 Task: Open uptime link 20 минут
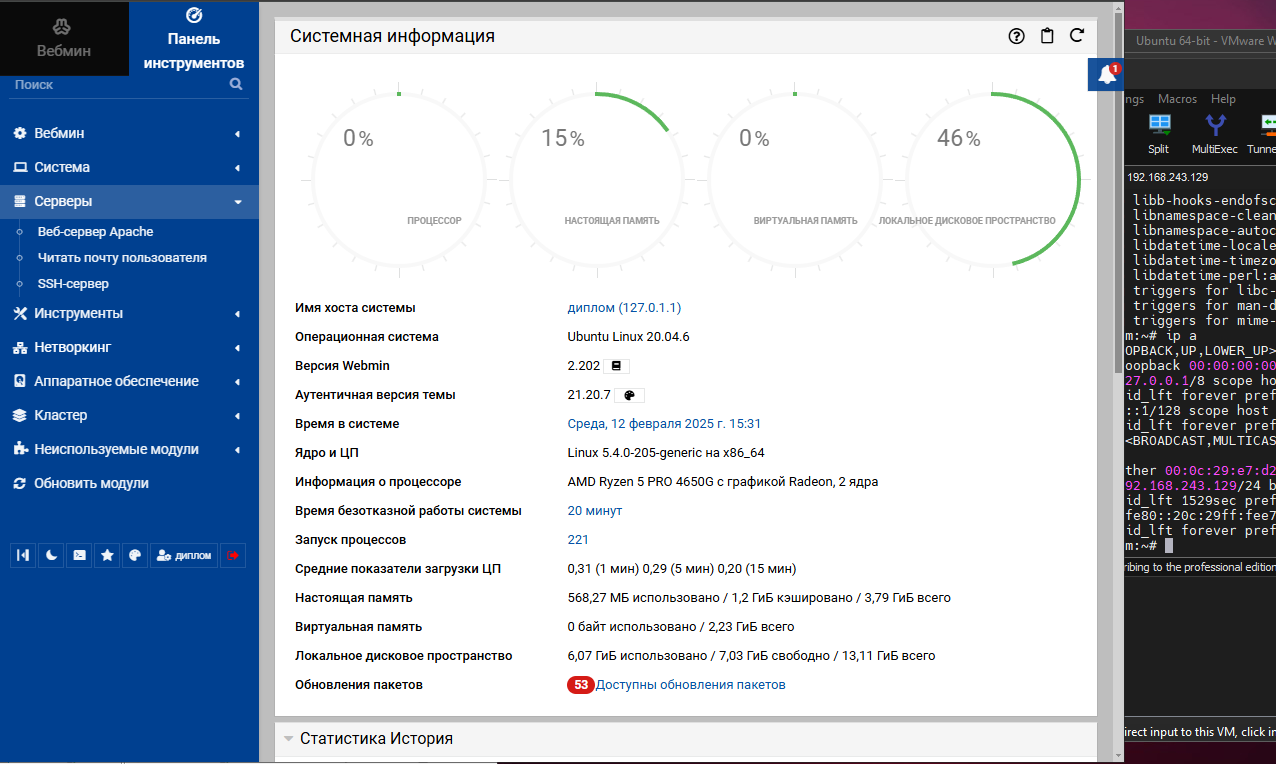595,511
